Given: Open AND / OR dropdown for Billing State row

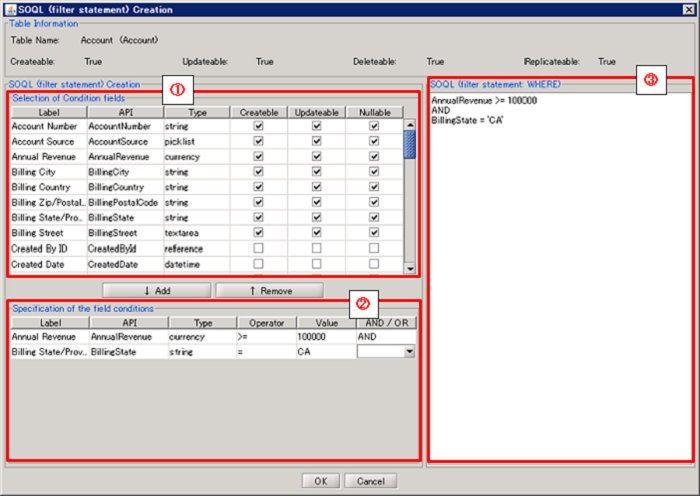Looking at the screenshot, I should [407, 352].
